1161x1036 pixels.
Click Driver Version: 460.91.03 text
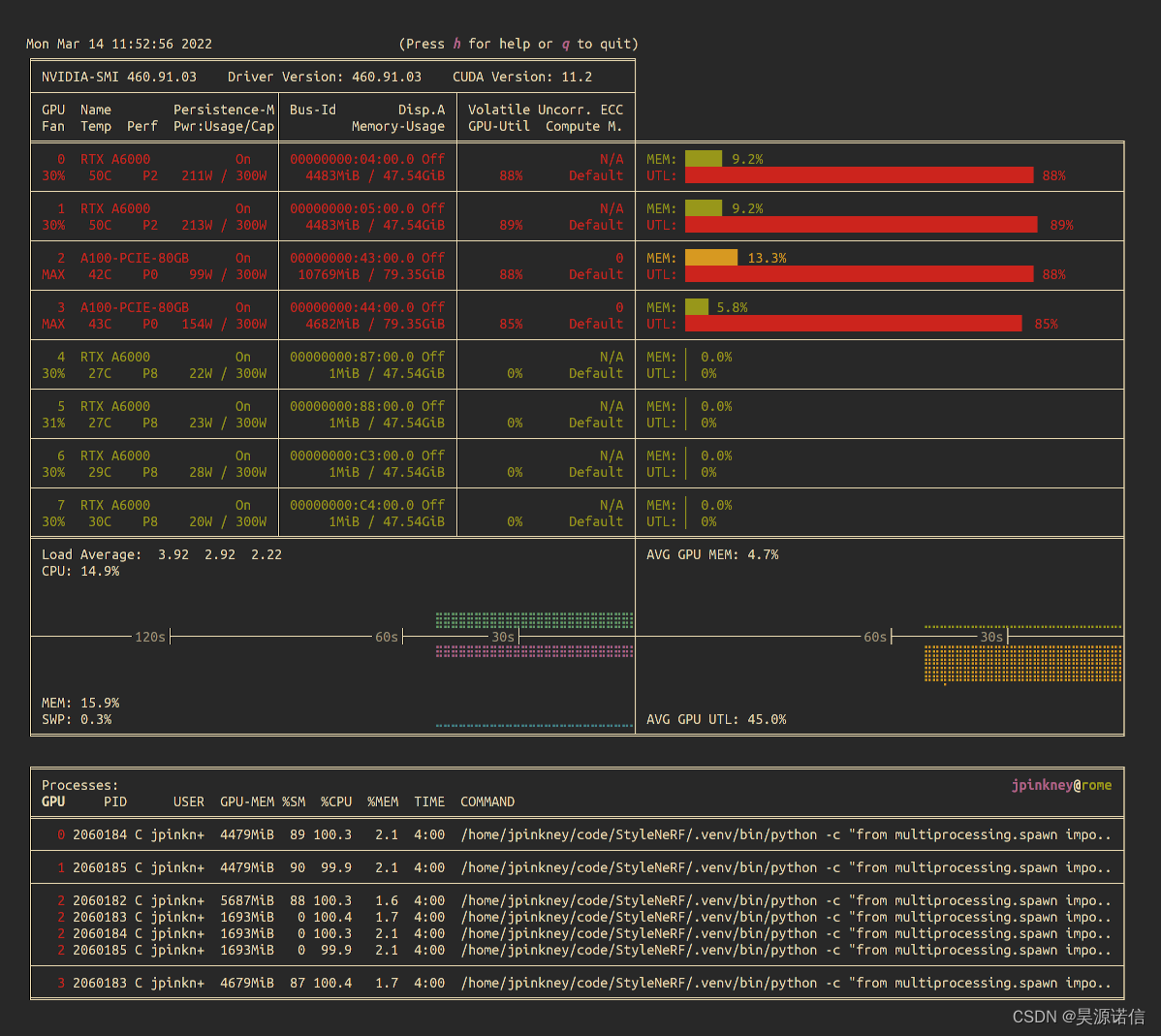[325, 77]
